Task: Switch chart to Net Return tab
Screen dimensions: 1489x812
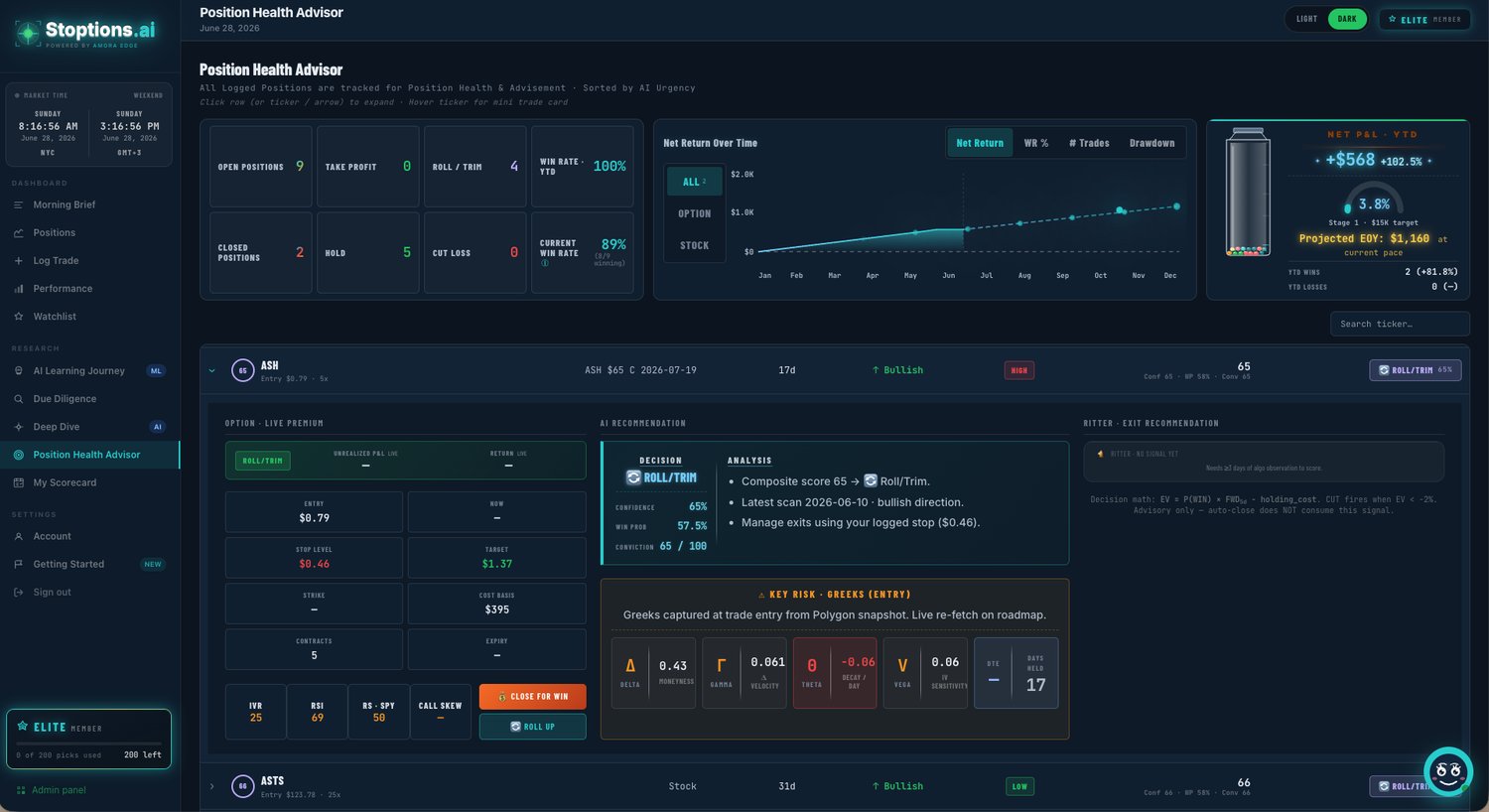Action: coord(980,143)
